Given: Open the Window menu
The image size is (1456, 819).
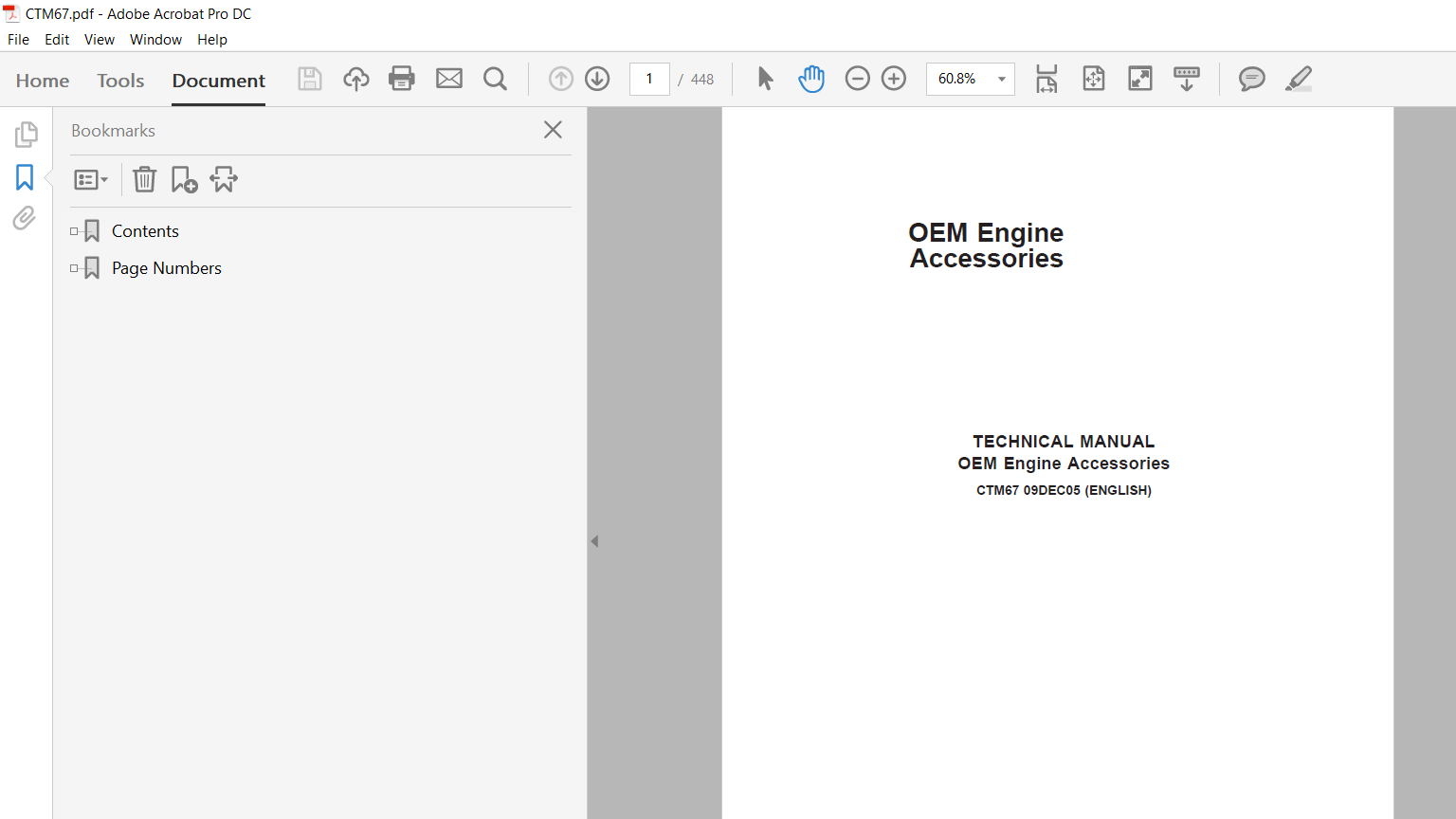Looking at the screenshot, I should click(155, 40).
